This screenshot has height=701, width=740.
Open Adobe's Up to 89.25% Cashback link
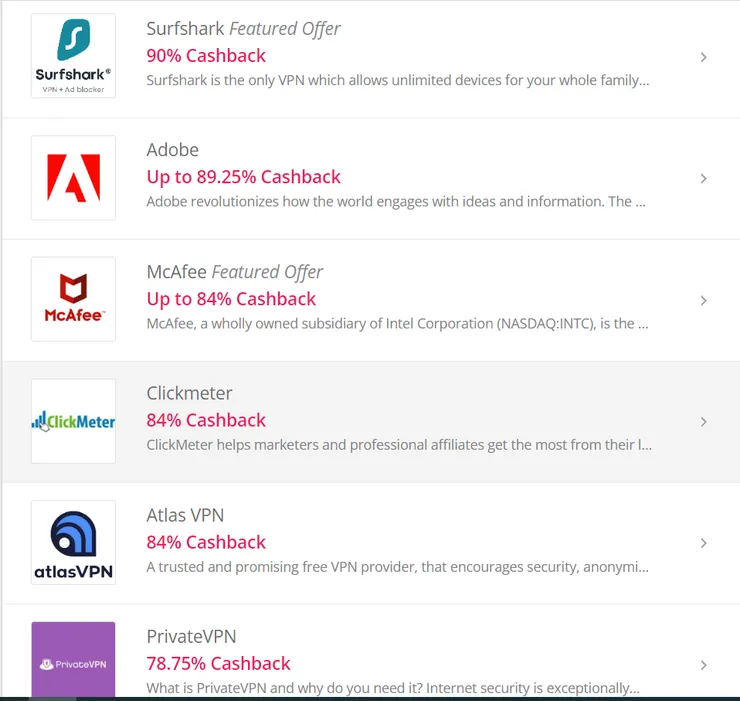coord(243,177)
